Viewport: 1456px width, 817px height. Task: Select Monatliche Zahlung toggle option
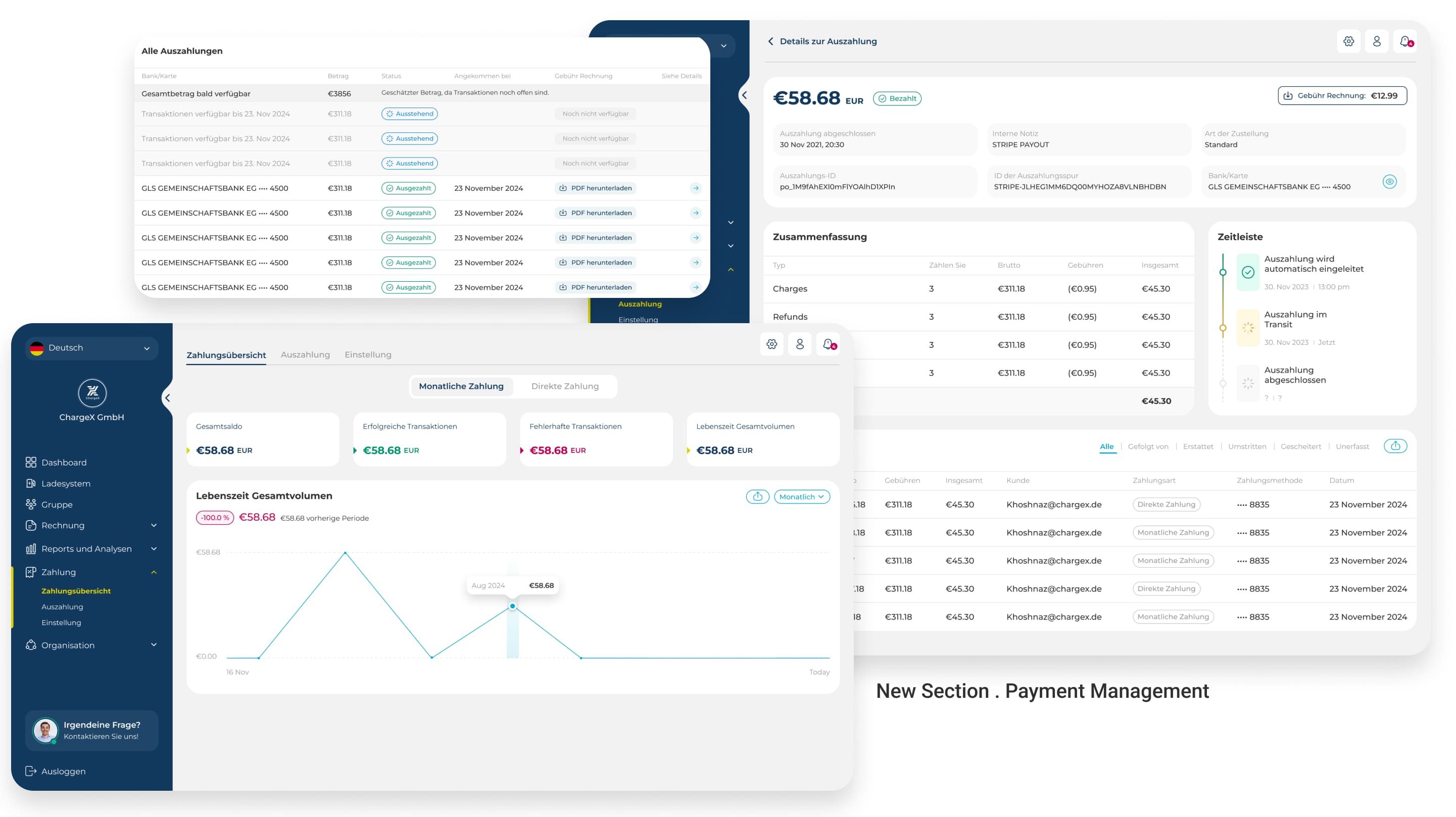pos(461,386)
